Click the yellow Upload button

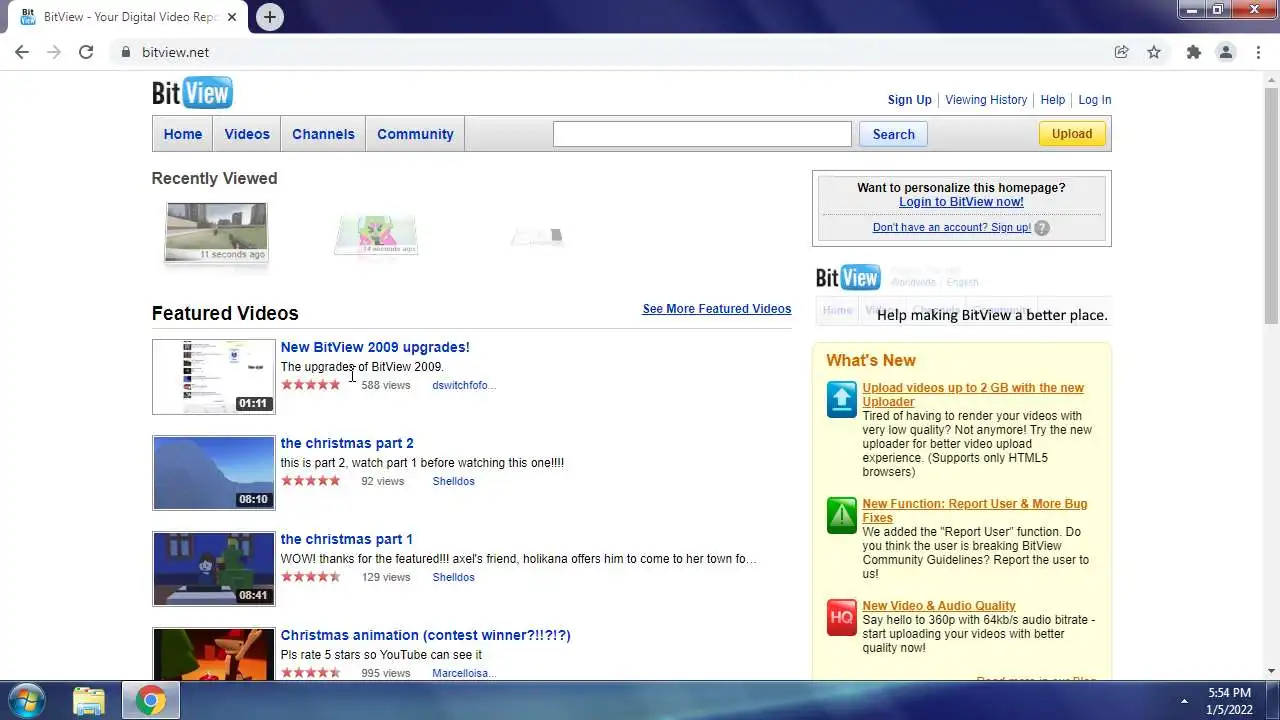[x=1072, y=134]
